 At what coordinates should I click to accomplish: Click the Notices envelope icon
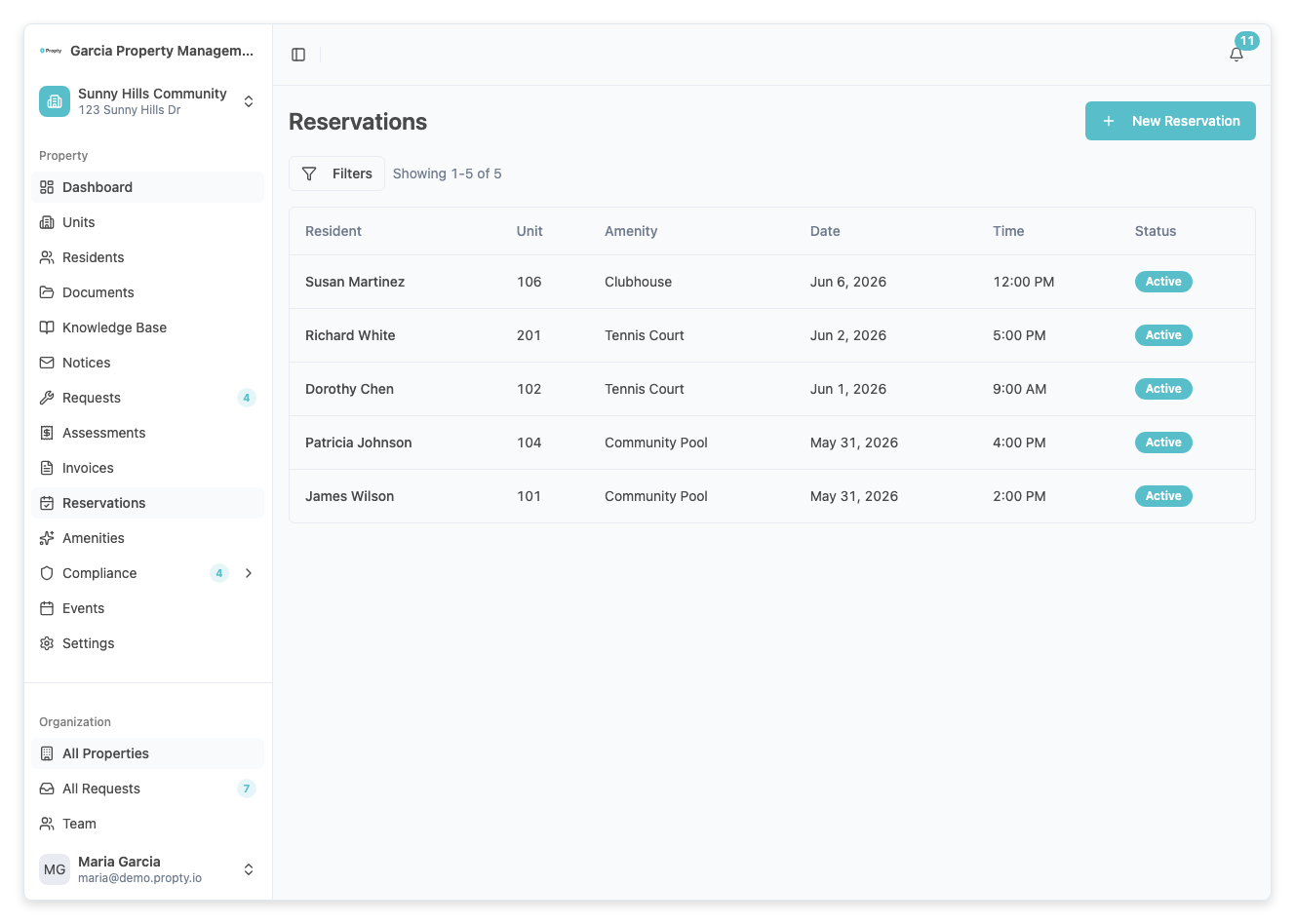pyautogui.click(x=47, y=363)
